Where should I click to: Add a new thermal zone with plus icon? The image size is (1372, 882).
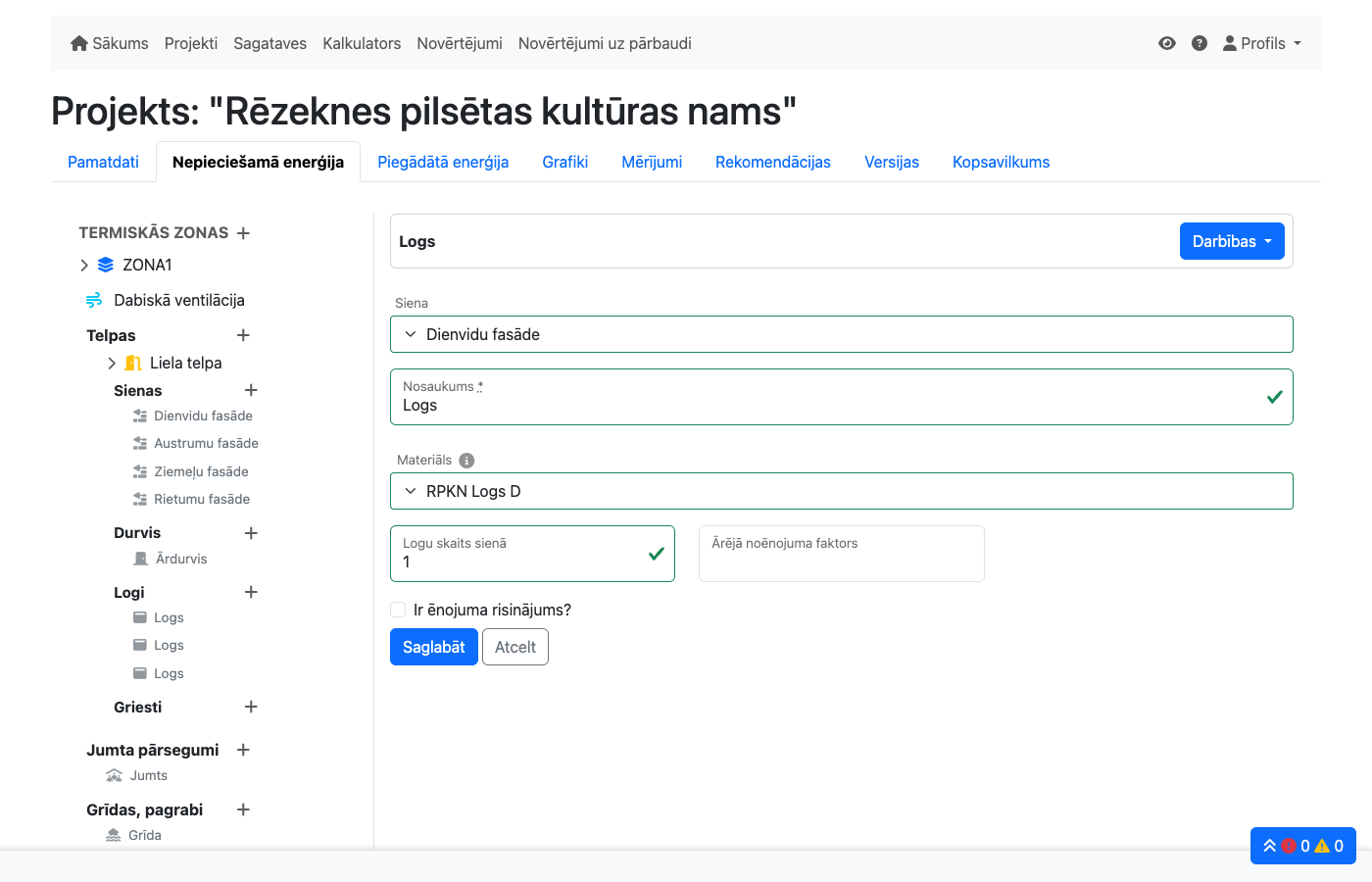[243, 232]
